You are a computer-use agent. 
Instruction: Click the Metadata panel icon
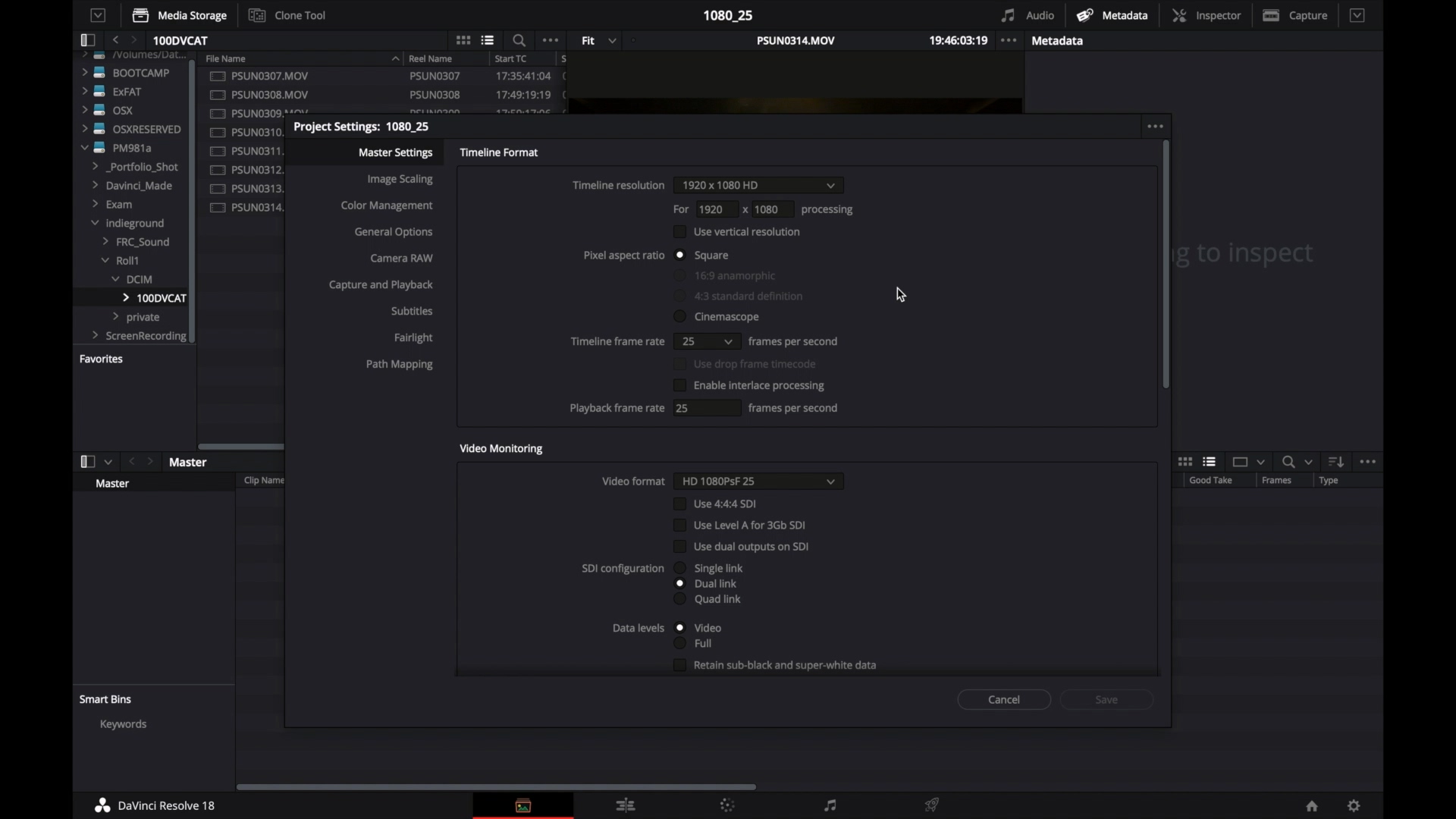coord(1085,15)
